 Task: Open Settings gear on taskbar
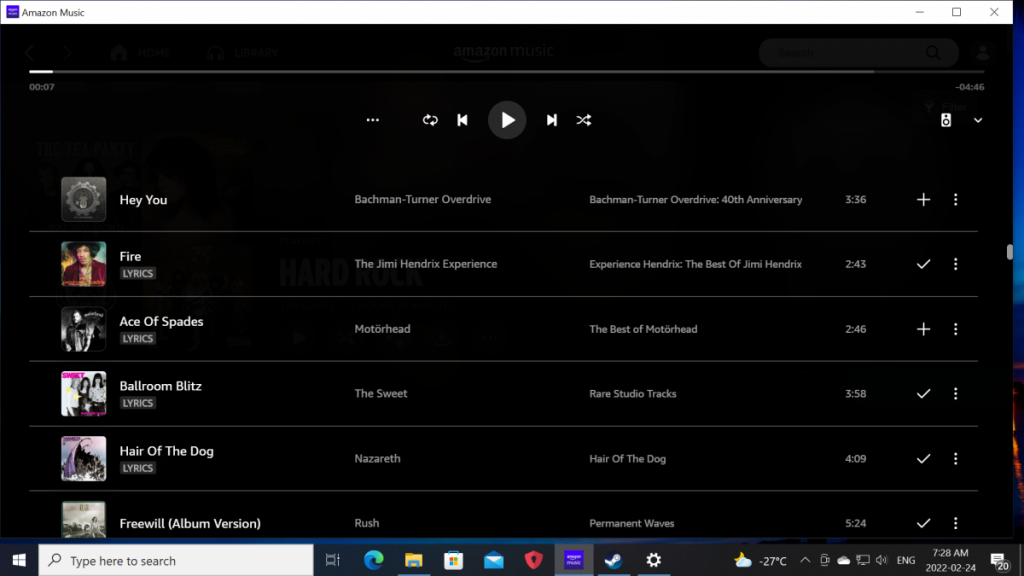pyautogui.click(x=654, y=560)
